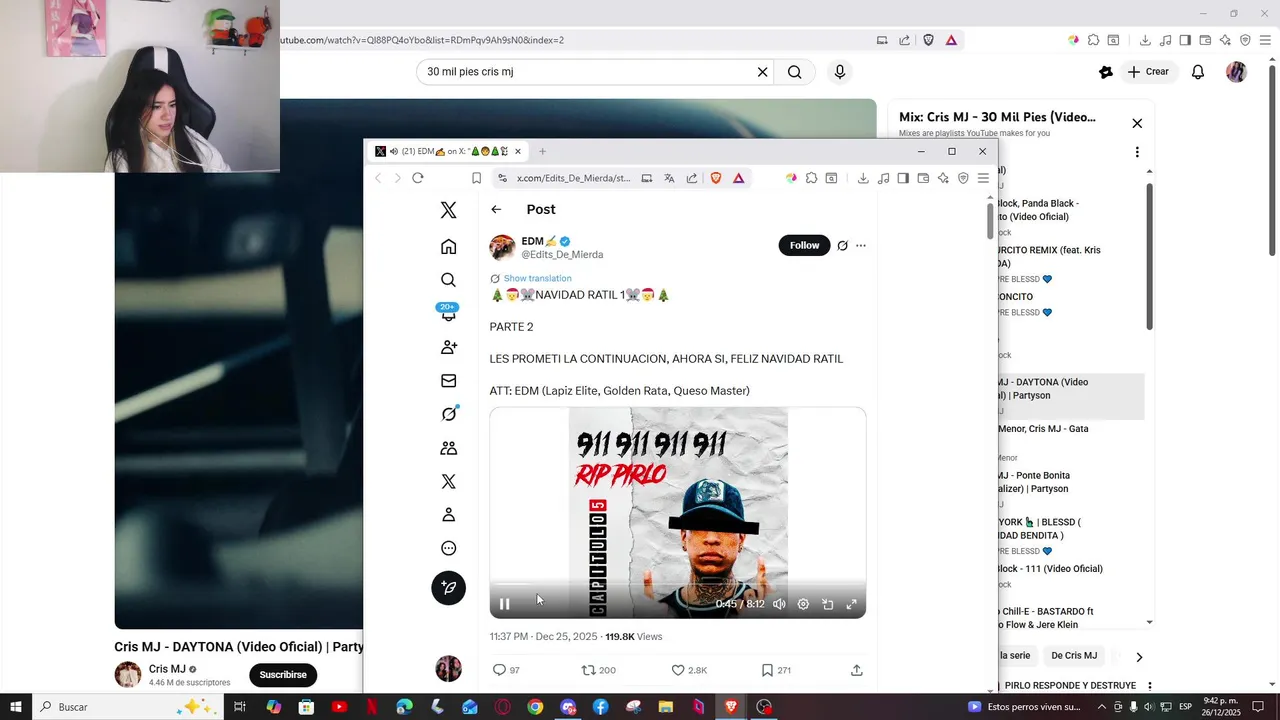The width and height of the screenshot is (1280, 720).
Task: Follow the EDM account
Action: (804, 245)
